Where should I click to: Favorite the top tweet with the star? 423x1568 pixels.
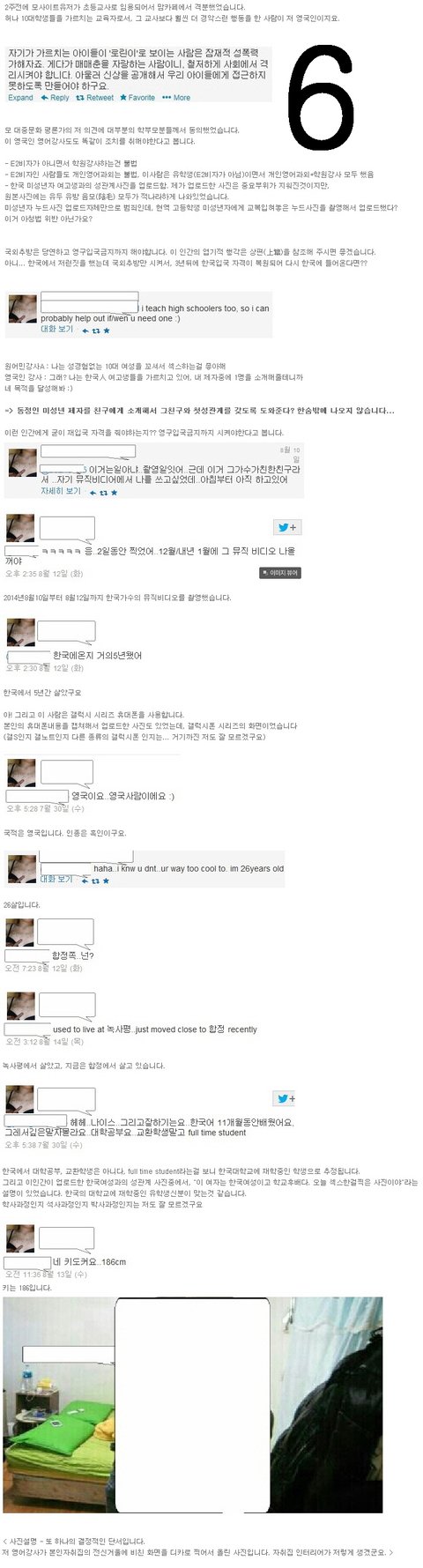pyautogui.click(x=137, y=98)
